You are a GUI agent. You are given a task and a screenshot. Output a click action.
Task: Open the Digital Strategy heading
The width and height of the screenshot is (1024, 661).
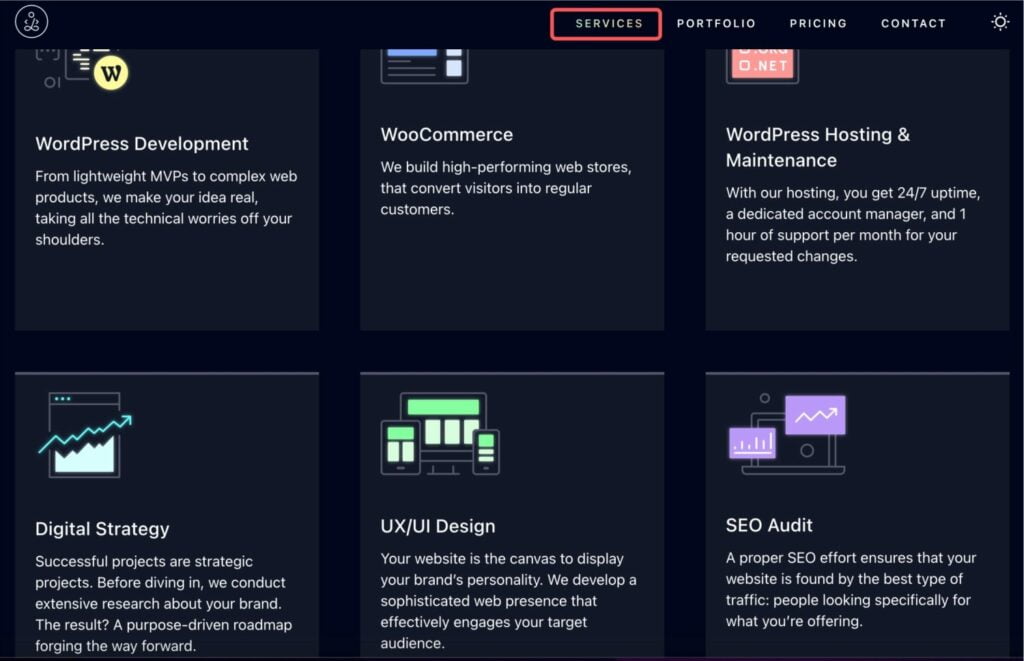[x=102, y=528]
